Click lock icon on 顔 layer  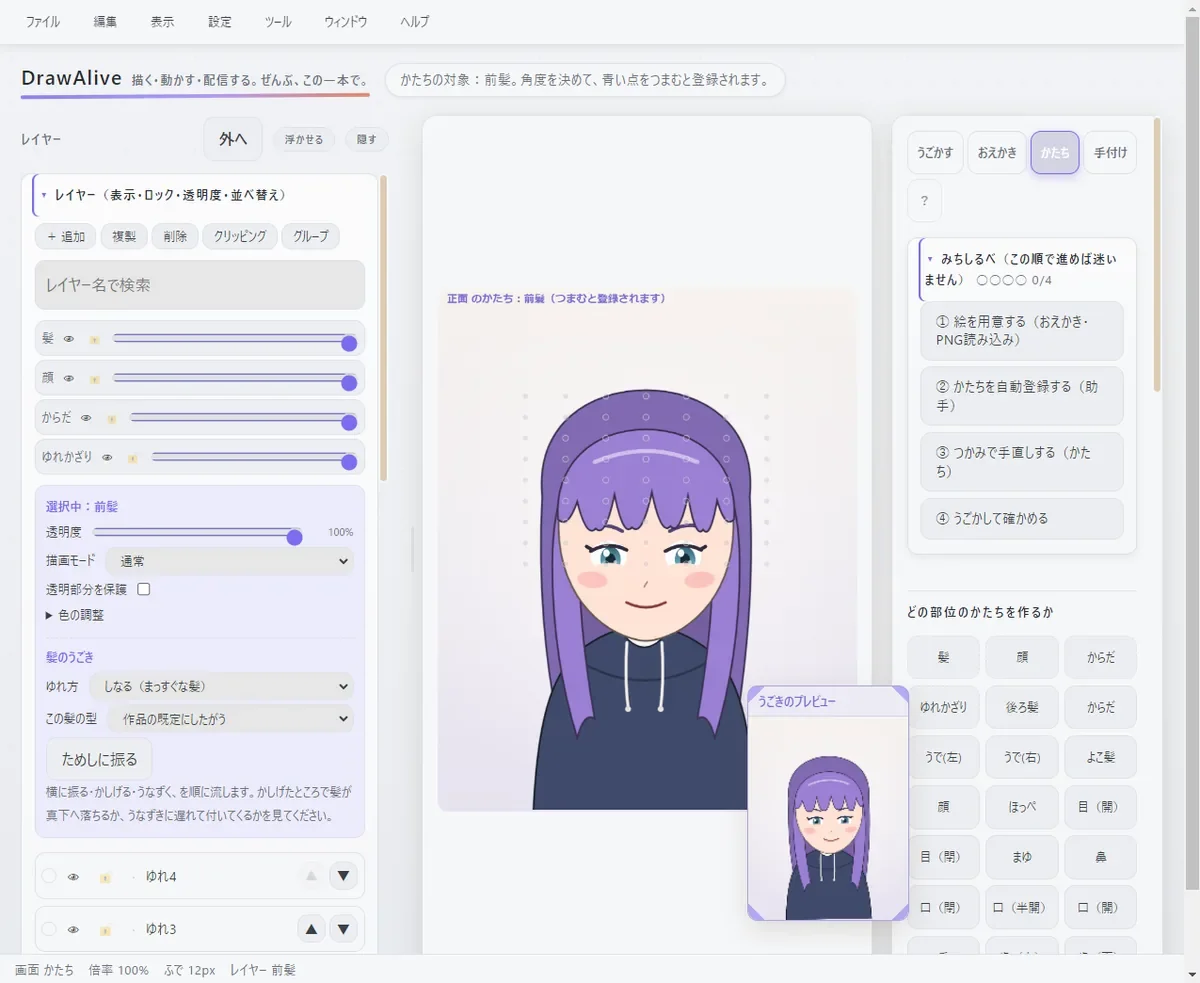click(94, 379)
